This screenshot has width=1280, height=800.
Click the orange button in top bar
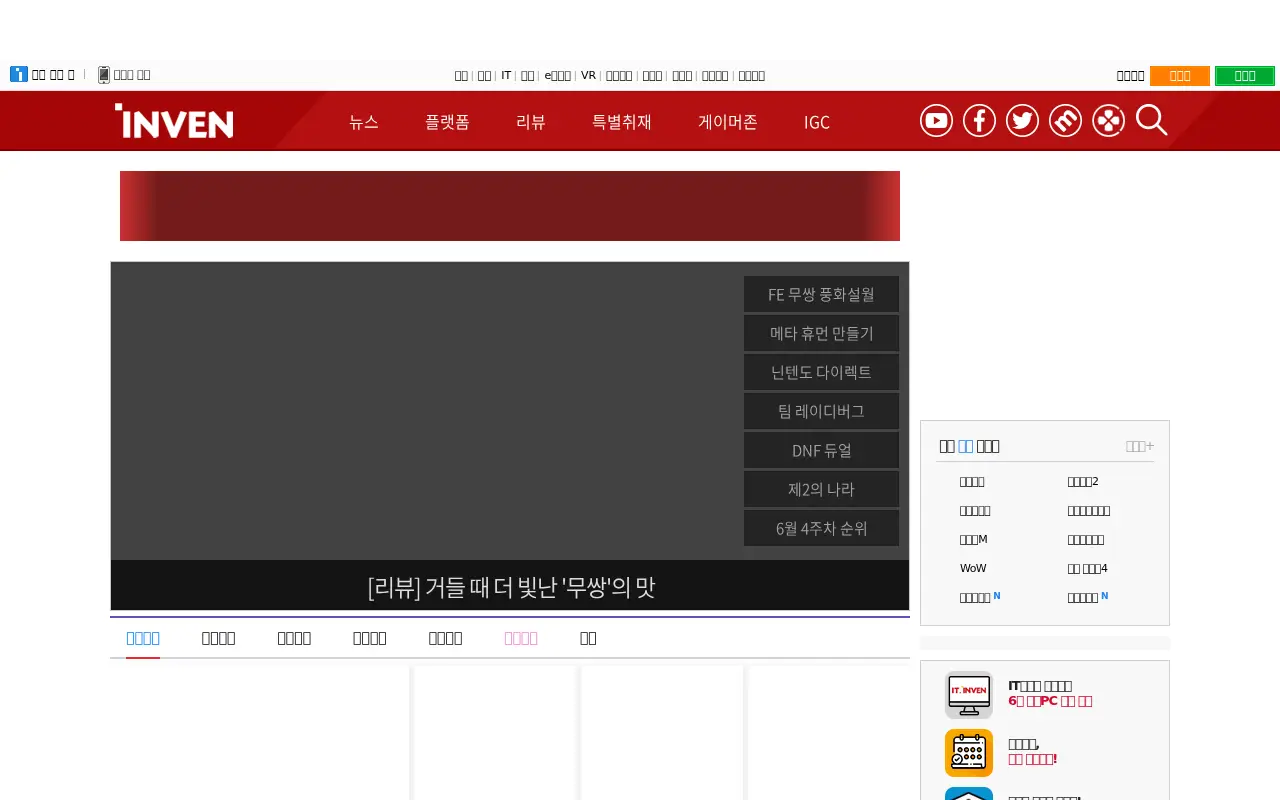[x=1180, y=76]
